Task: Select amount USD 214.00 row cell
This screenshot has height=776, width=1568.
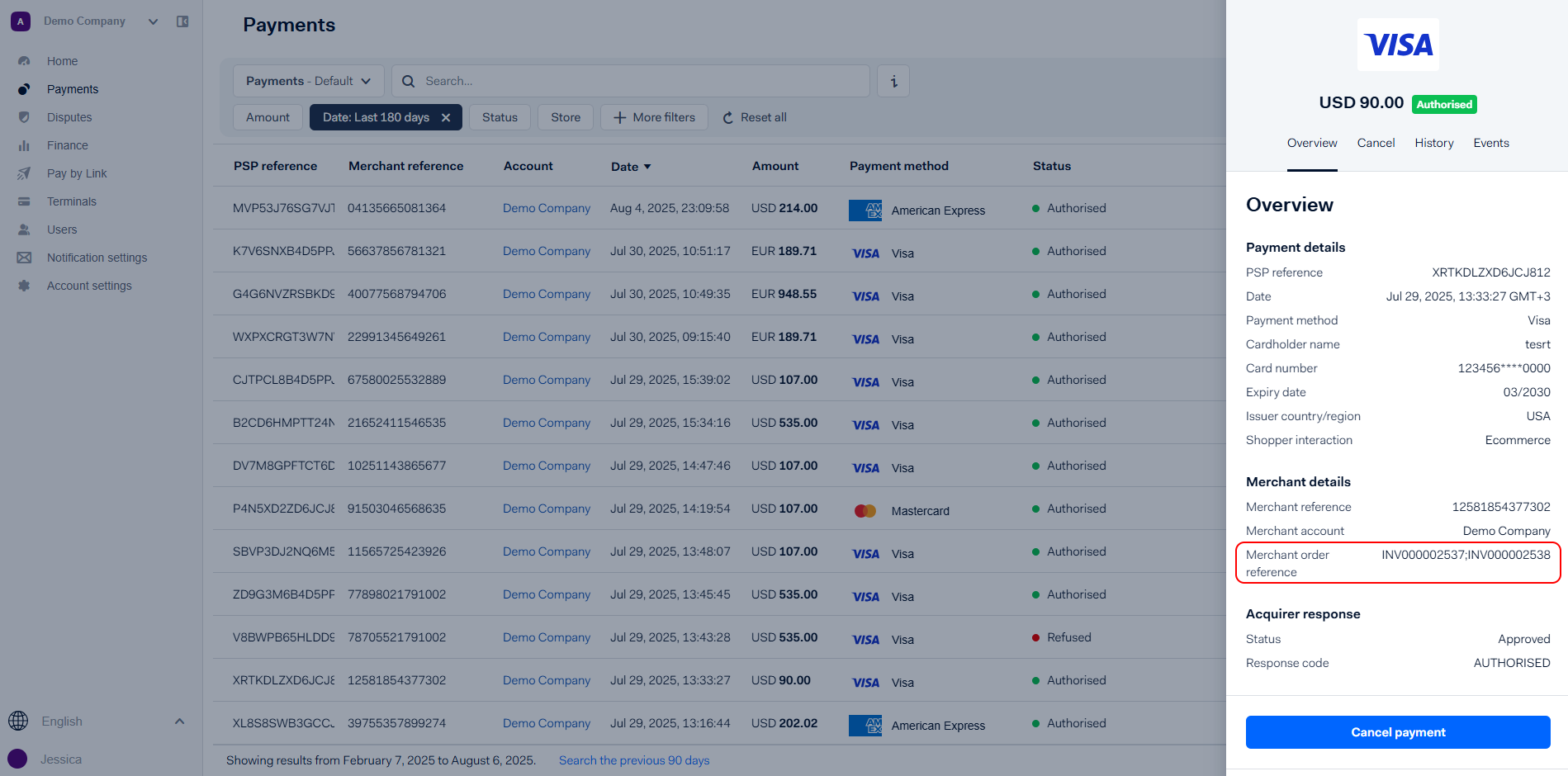Action: [784, 208]
